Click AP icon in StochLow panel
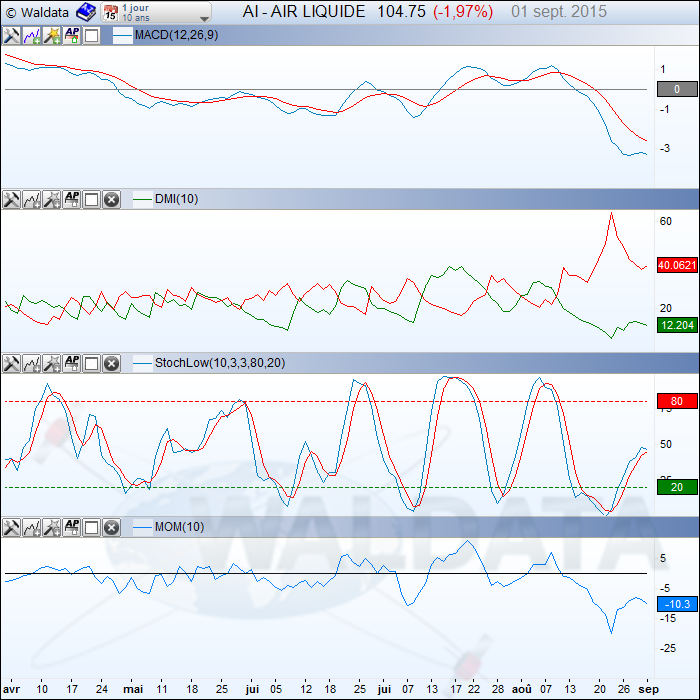 (x=72, y=363)
